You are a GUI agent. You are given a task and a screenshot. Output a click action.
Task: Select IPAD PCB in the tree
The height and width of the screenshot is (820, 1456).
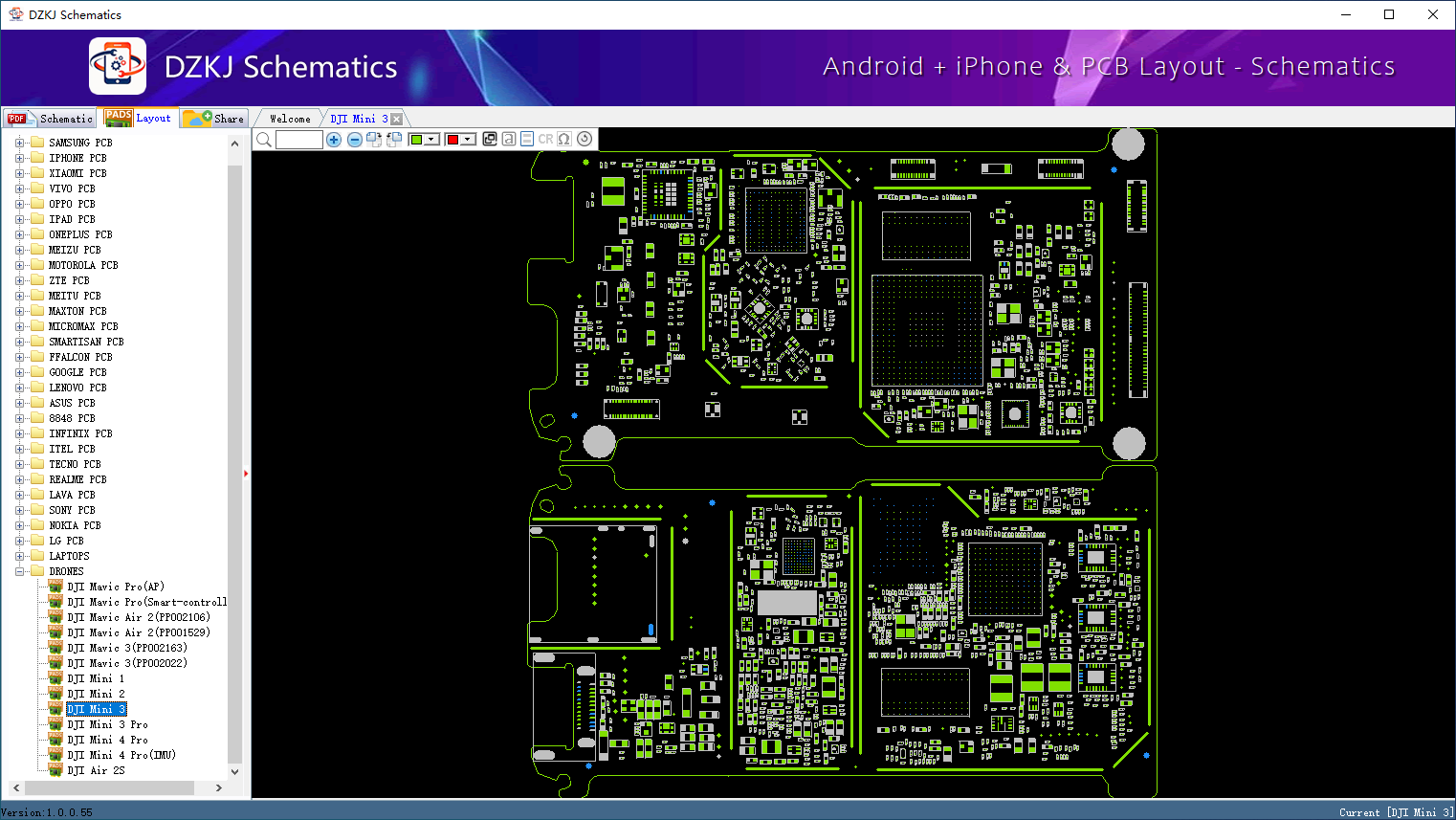72,219
